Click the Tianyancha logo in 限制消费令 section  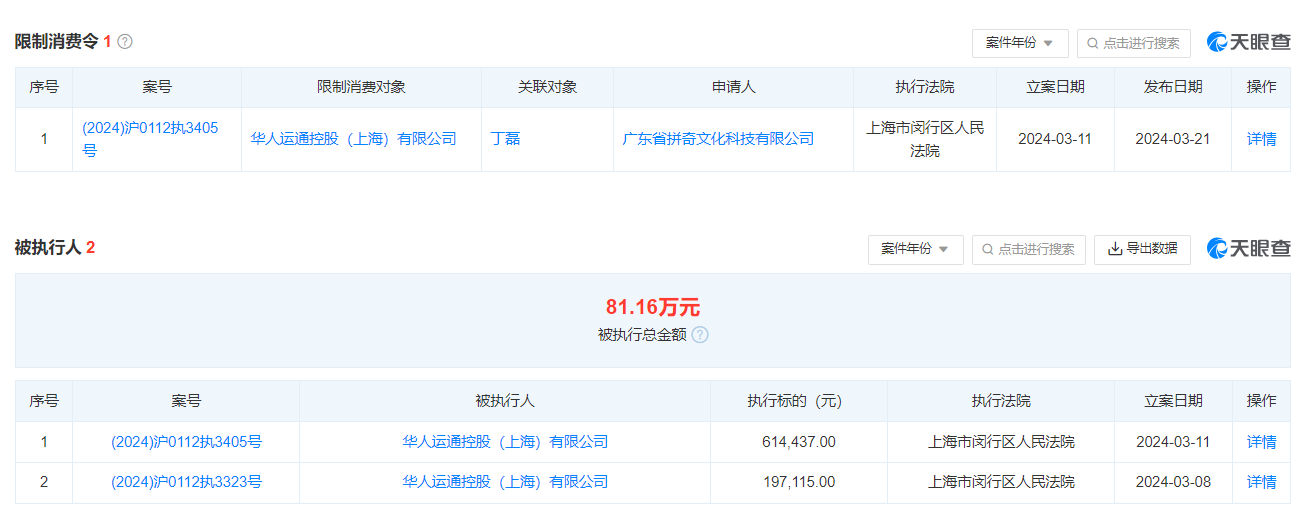(1248, 42)
